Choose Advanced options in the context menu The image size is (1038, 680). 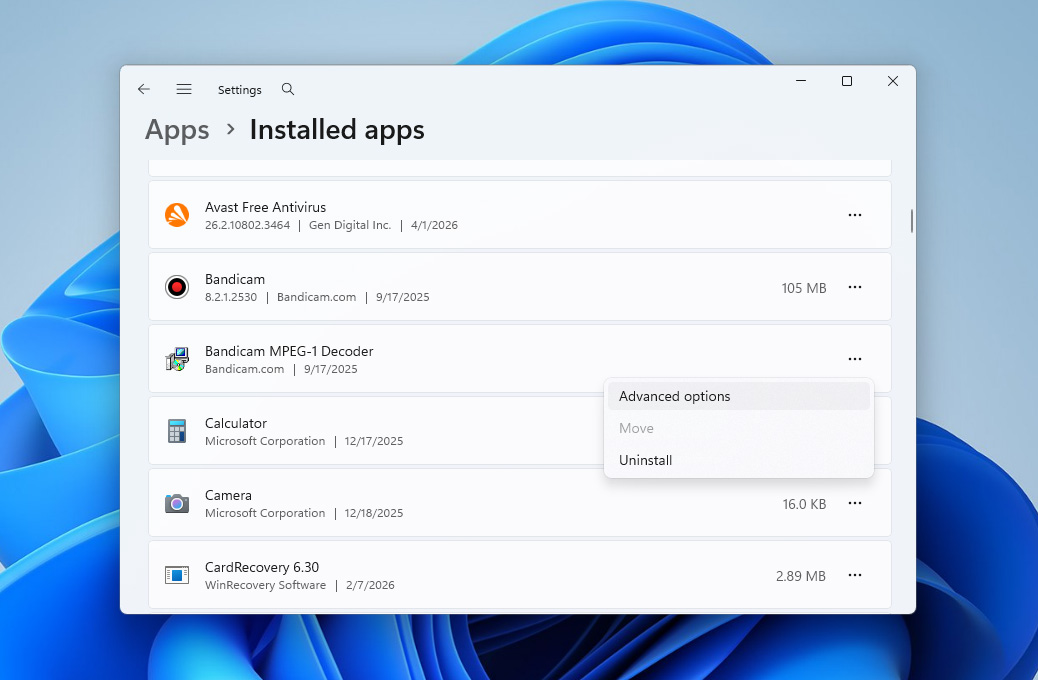click(739, 396)
